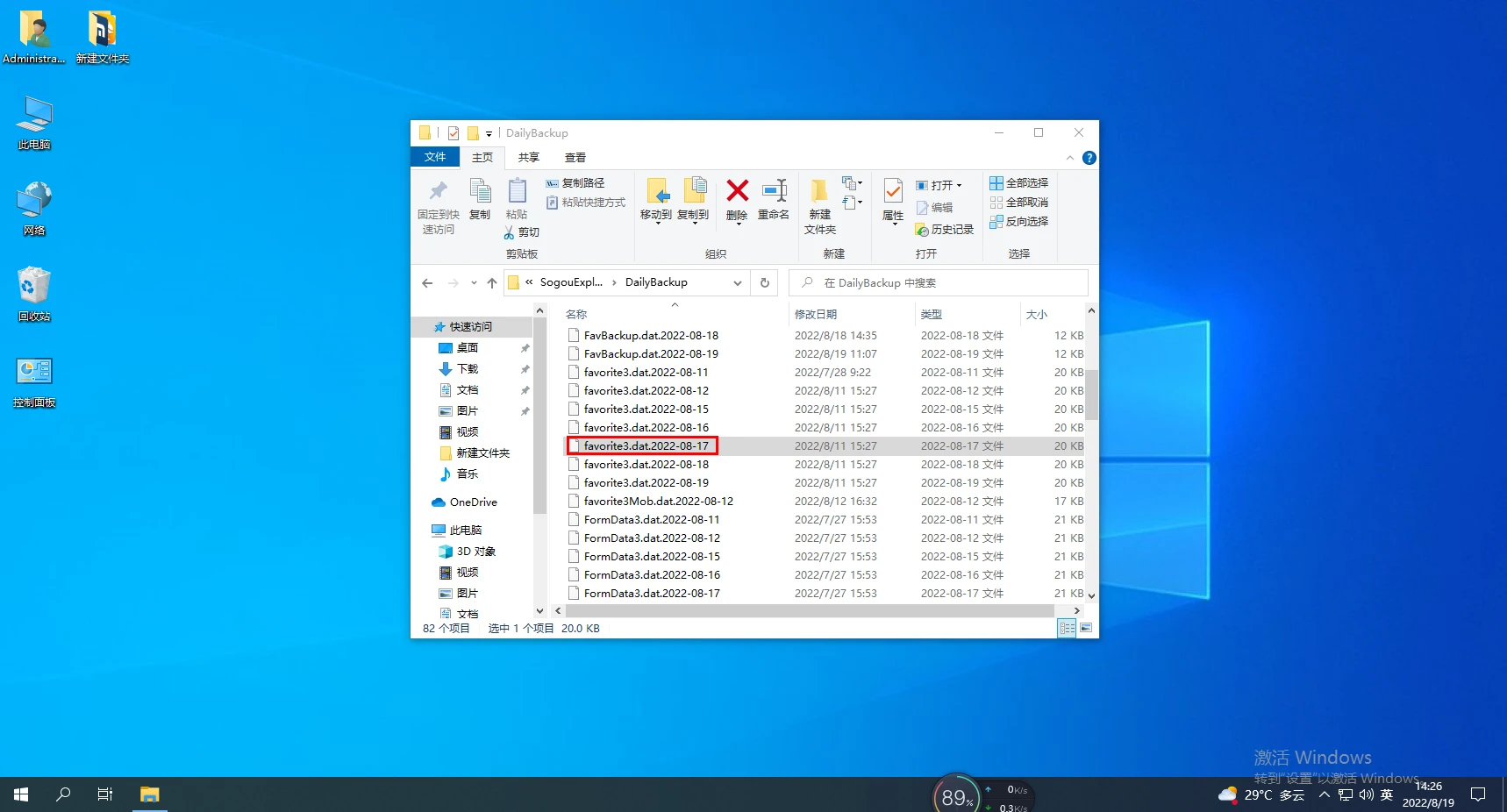Open the Easy access dropdown
Image resolution: width=1507 pixels, height=812 pixels.
(853, 203)
